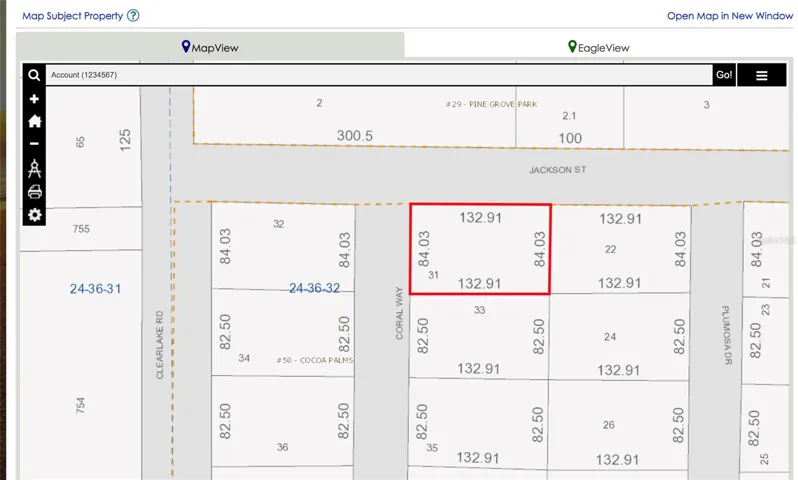Image resolution: width=798 pixels, height=480 pixels.
Task: Open the compass measure tool
Action: coord(35,168)
